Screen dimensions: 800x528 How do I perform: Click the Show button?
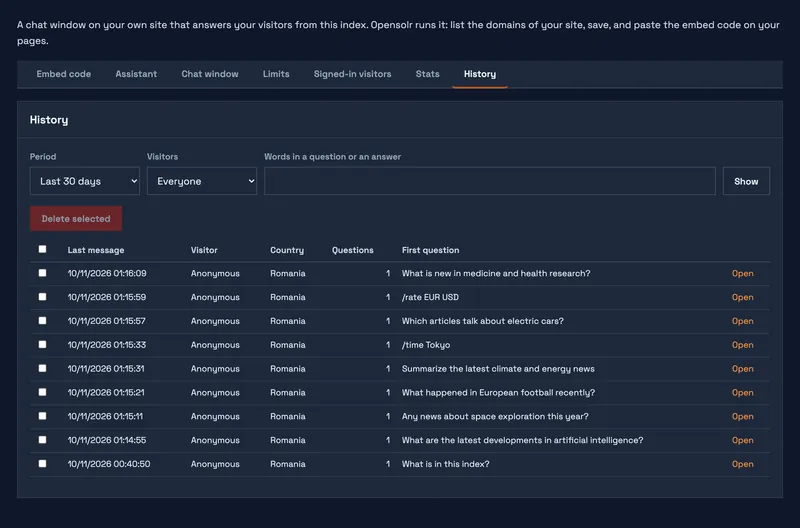coord(746,181)
